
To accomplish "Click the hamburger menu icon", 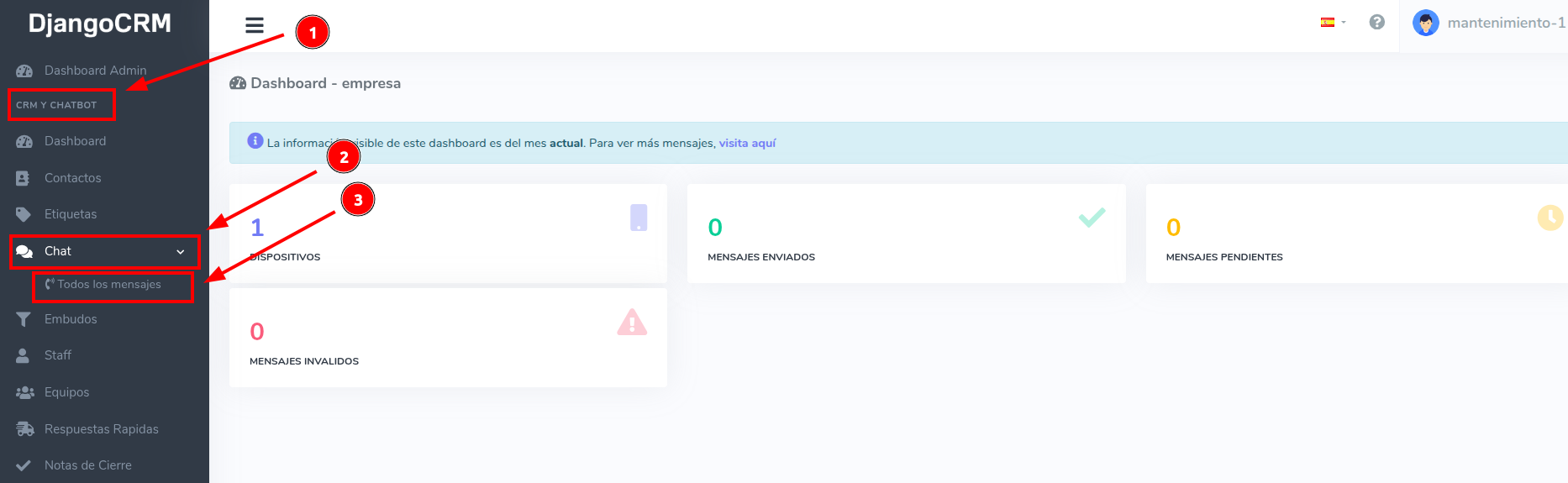I will (x=254, y=25).
